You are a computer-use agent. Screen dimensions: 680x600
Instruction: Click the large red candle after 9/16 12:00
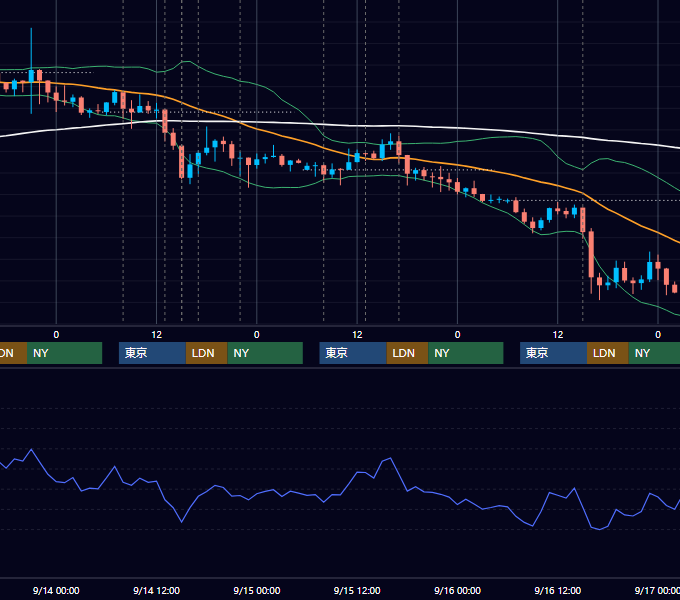591,254
